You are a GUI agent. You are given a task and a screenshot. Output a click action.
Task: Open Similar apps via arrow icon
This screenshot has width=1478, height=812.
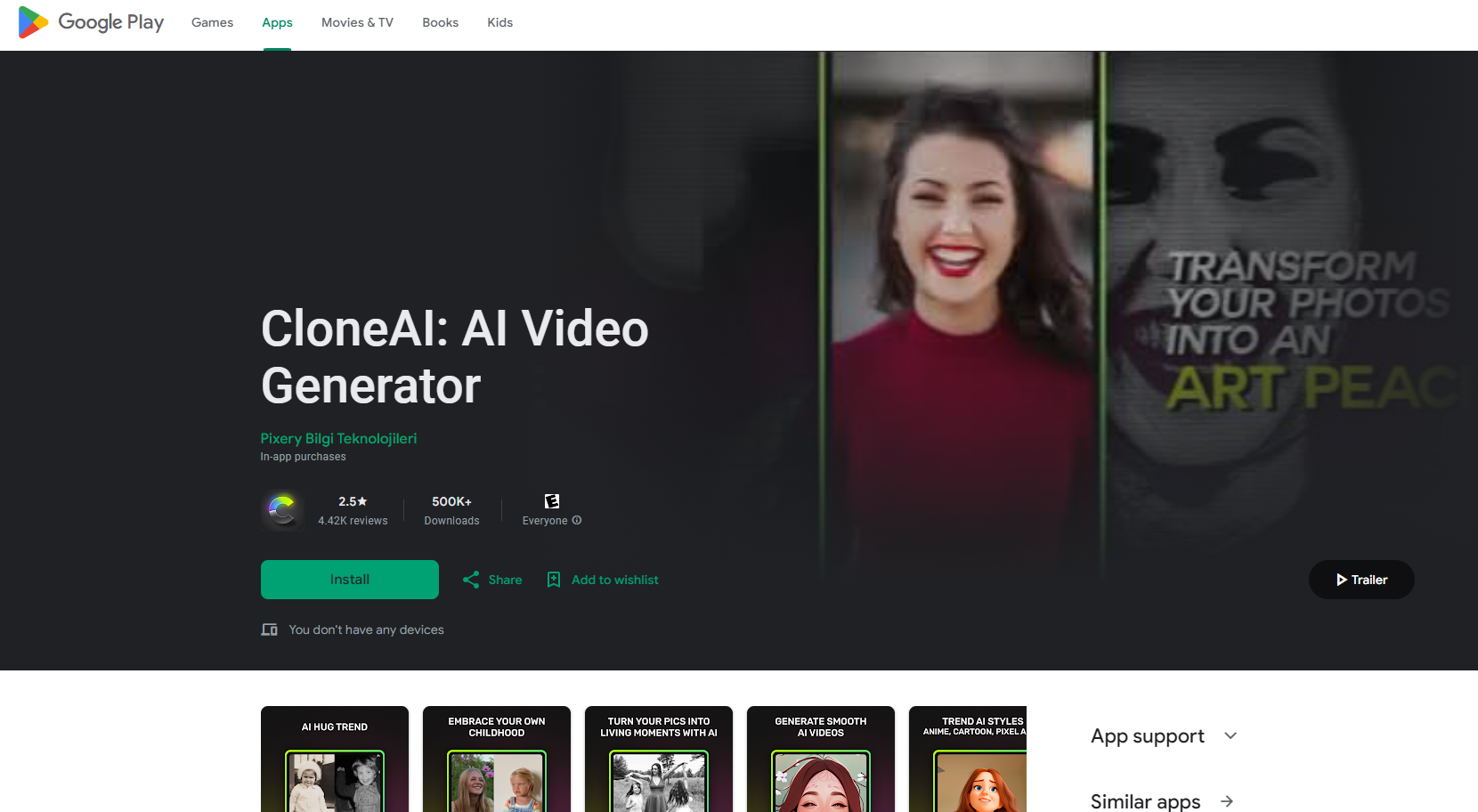[1227, 801]
